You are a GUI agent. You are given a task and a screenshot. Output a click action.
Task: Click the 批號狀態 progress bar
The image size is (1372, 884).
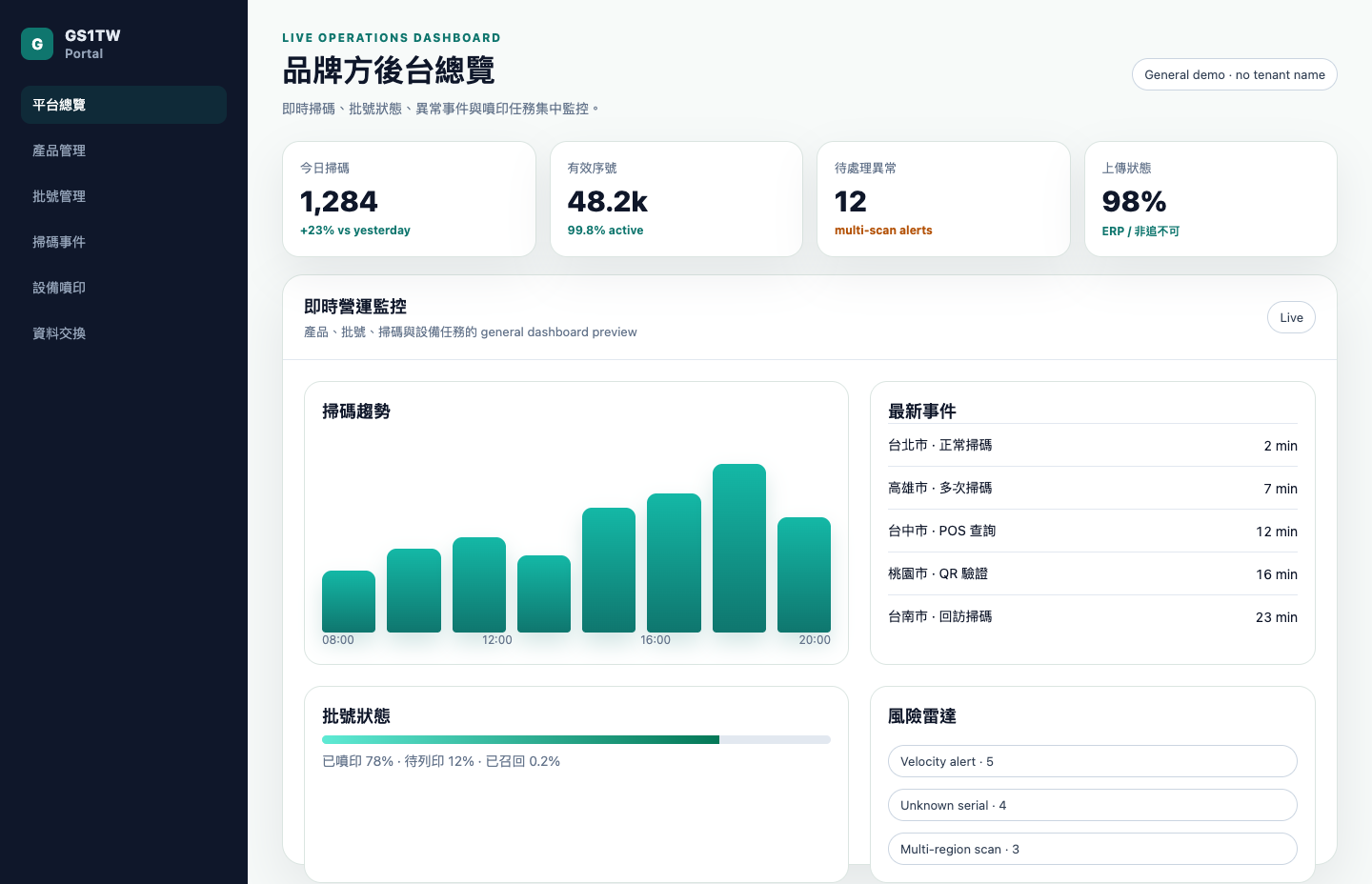[x=576, y=739]
